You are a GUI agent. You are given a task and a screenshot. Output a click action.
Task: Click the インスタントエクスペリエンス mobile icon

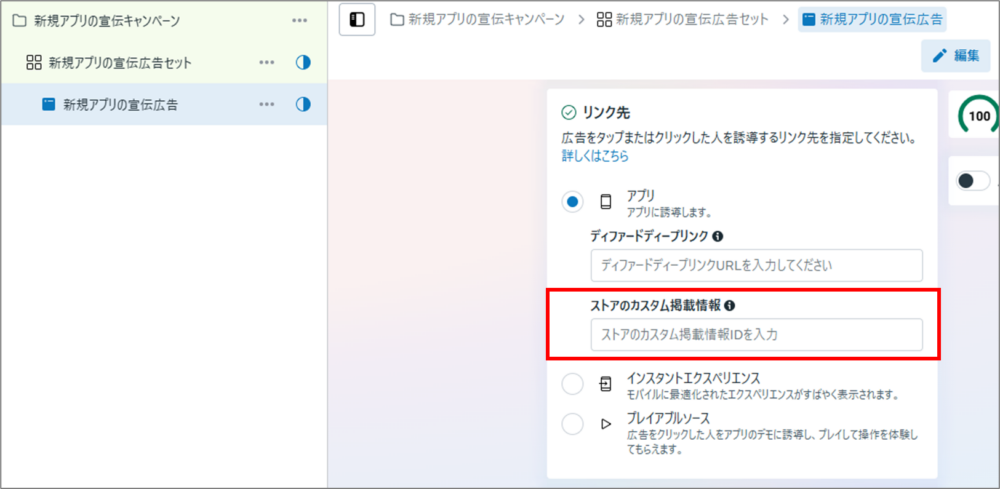coord(605,384)
